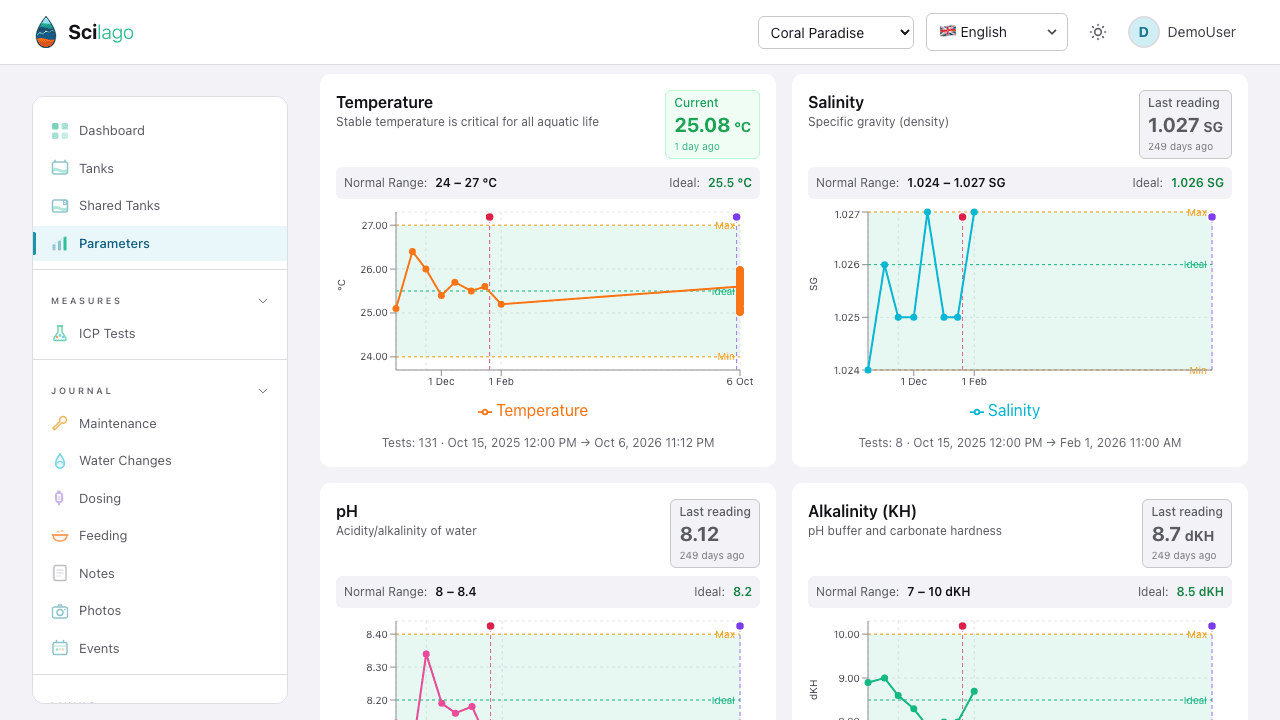Screen dimensions: 1280x720
Task: Select Water Changes in the sidebar
Action: 160,461
